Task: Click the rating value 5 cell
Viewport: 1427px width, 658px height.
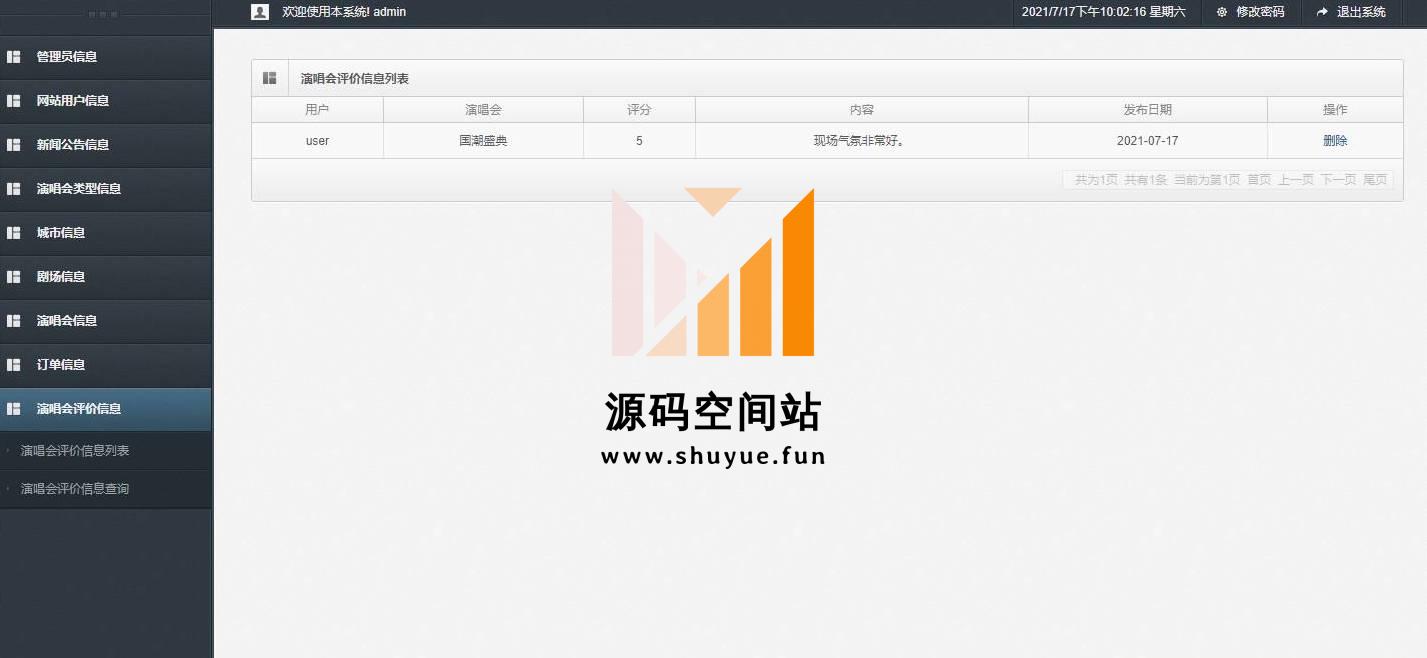Action: pos(639,141)
